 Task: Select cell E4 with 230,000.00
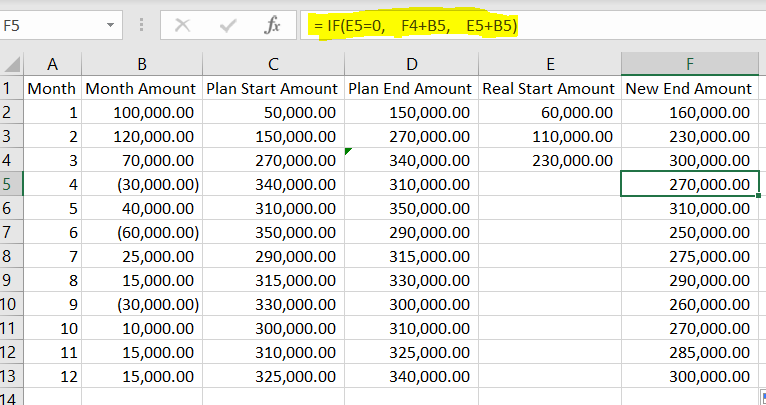[x=550, y=160]
